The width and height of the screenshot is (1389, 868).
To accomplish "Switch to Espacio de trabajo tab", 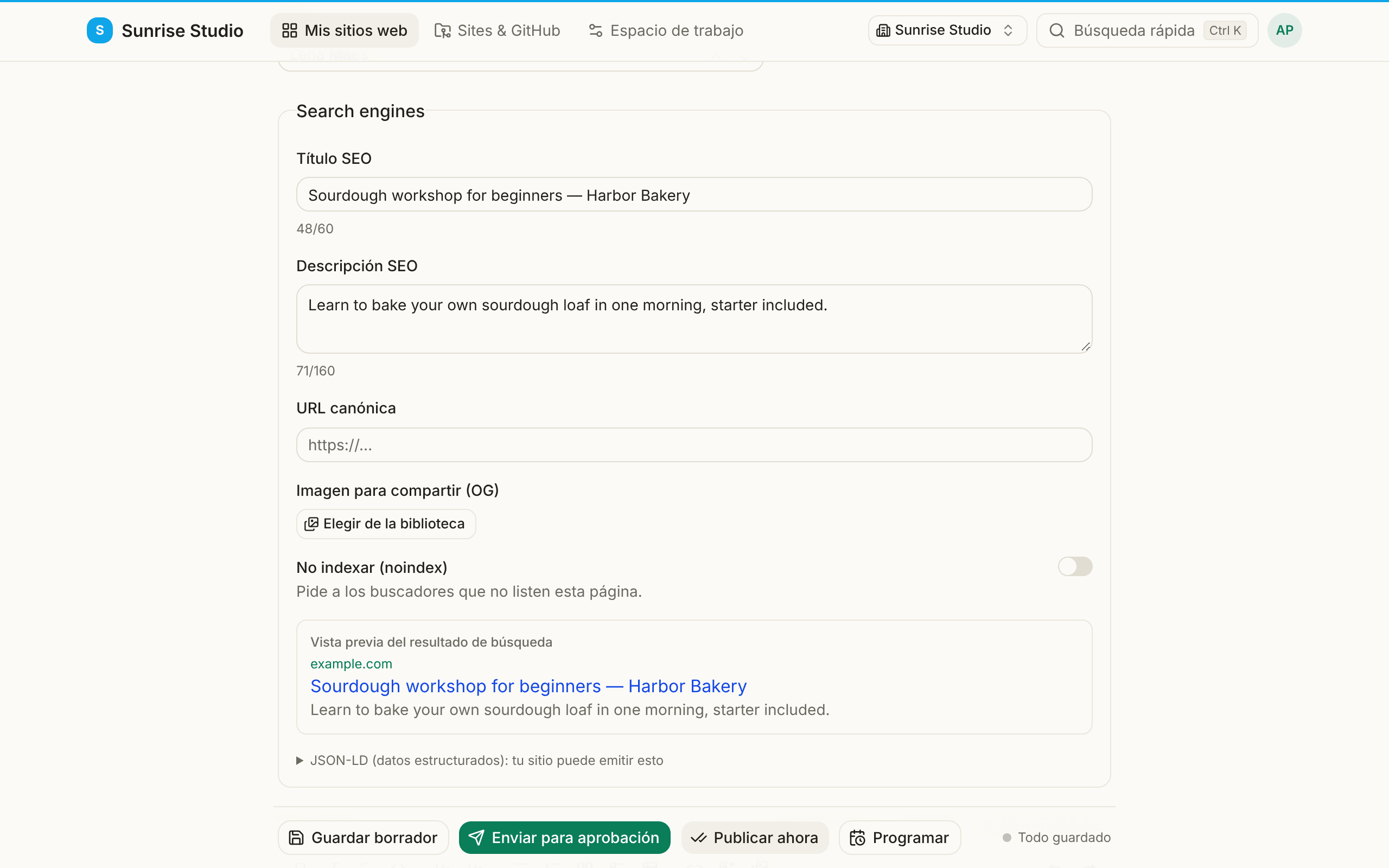I will (x=666, y=30).
